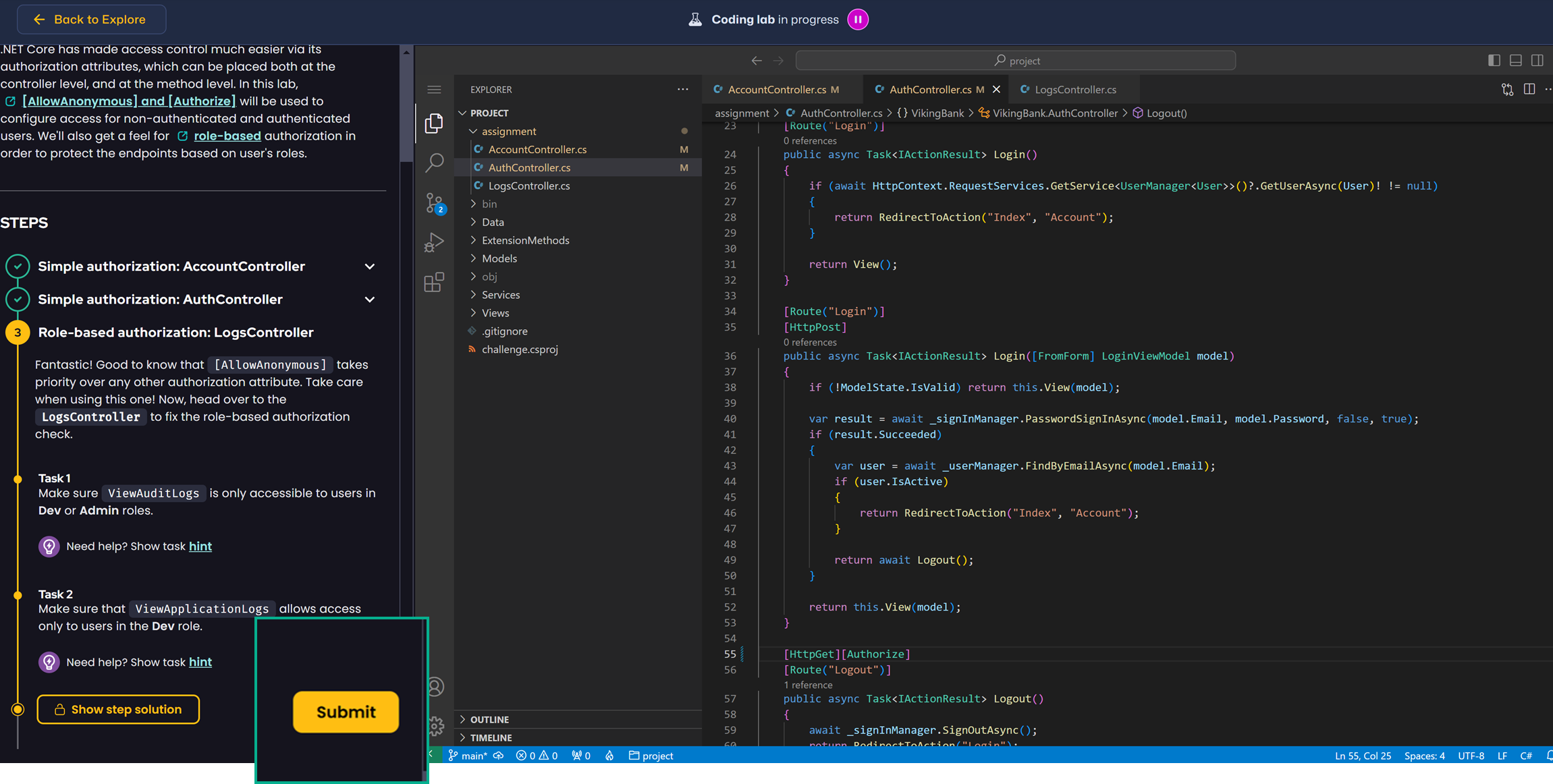Open Explorer more actions ellipsis
Viewport: 1553px width, 784px height.
(683, 89)
